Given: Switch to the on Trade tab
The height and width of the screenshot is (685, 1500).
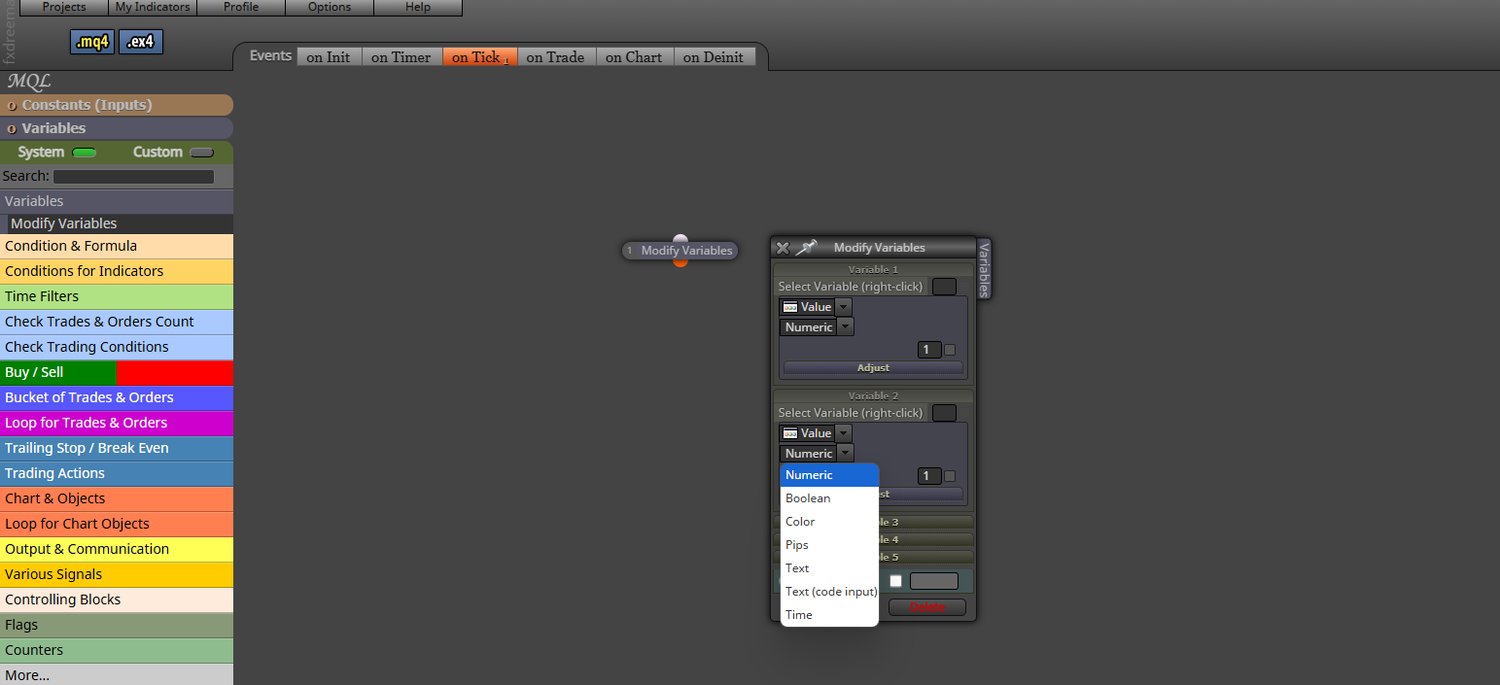Looking at the screenshot, I should (555, 57).
